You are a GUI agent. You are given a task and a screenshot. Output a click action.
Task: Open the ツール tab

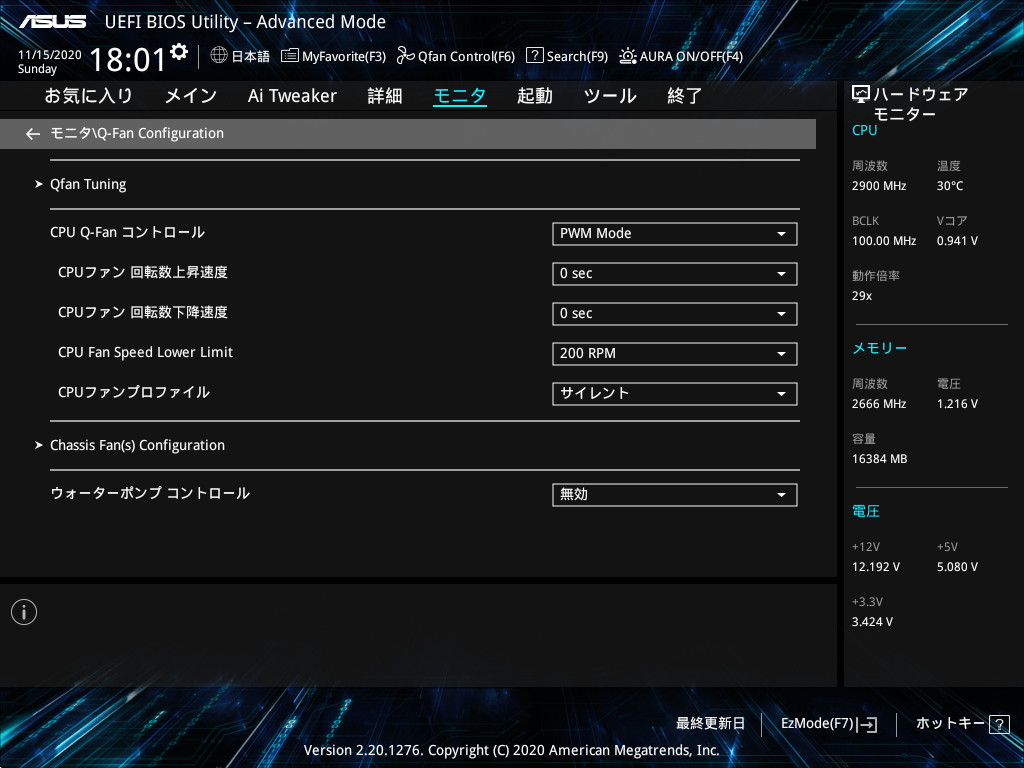click(x=610, y=96)
